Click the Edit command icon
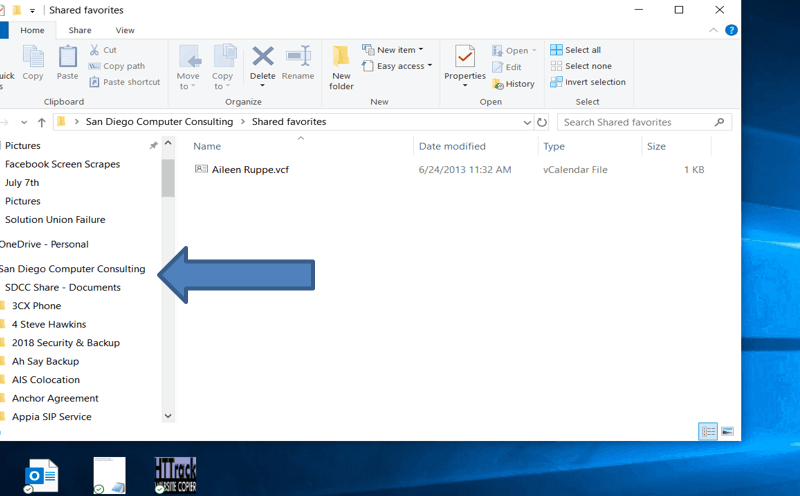Viewport: 800px width, 496px height. point(497,67)
